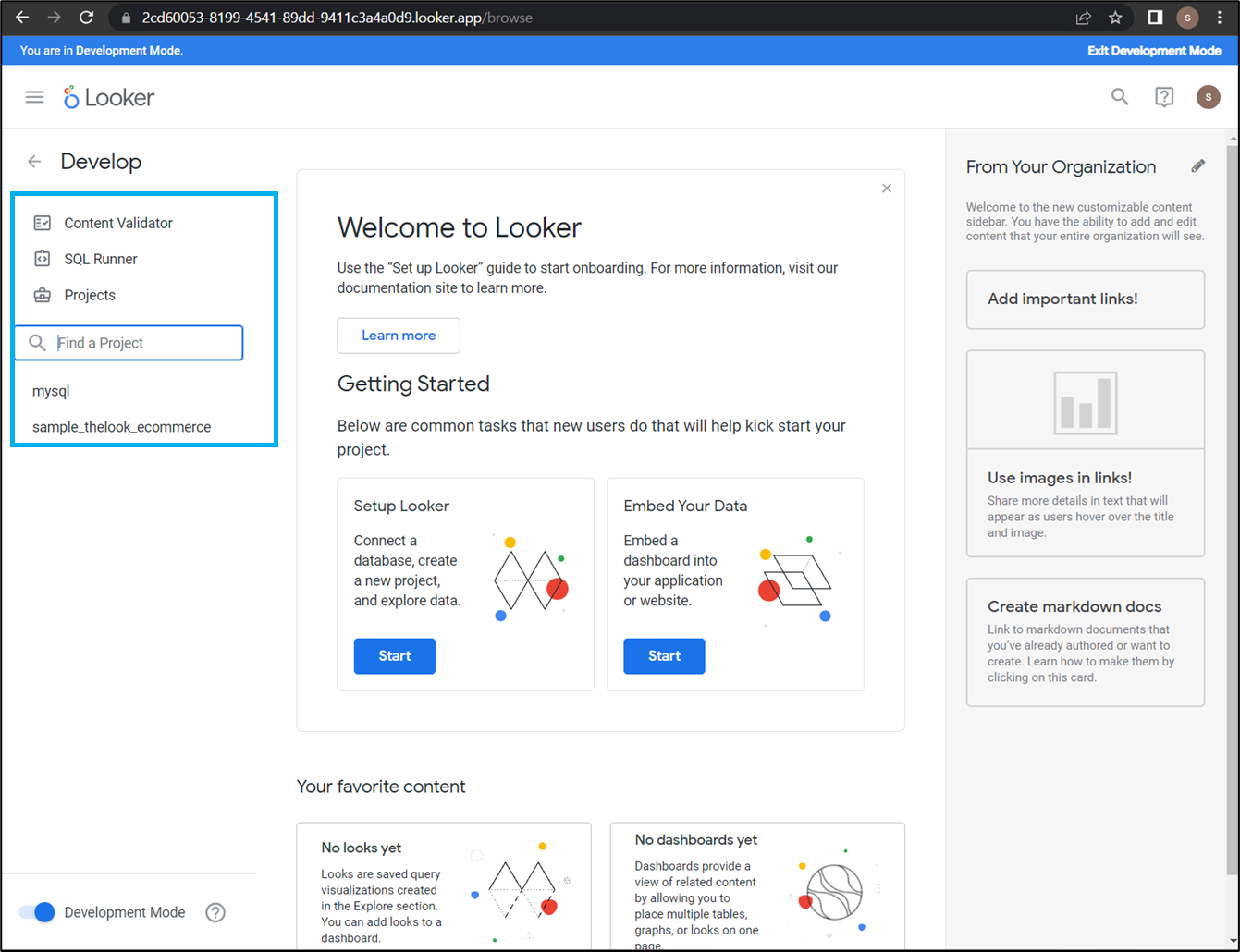This screenshot has height=952, width=1240.
Task: Click the Development Mode help icon
Action: pos(215,912)
